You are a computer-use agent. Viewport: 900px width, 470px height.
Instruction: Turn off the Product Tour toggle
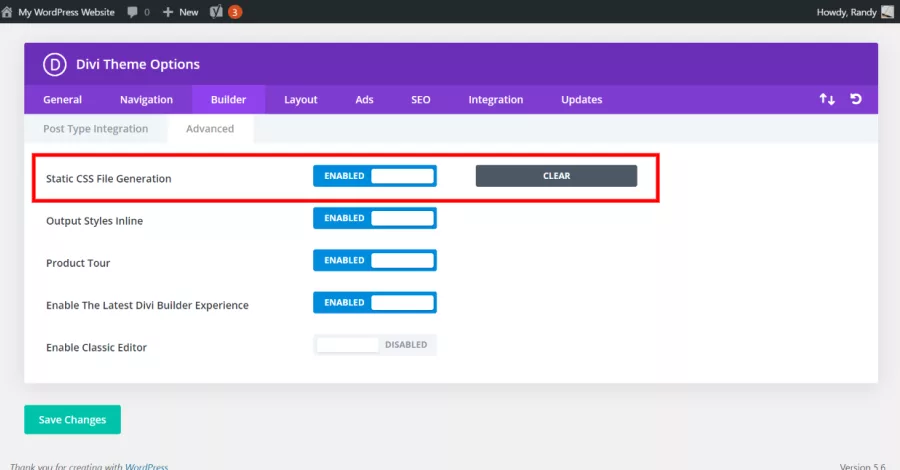coord(375,261)
